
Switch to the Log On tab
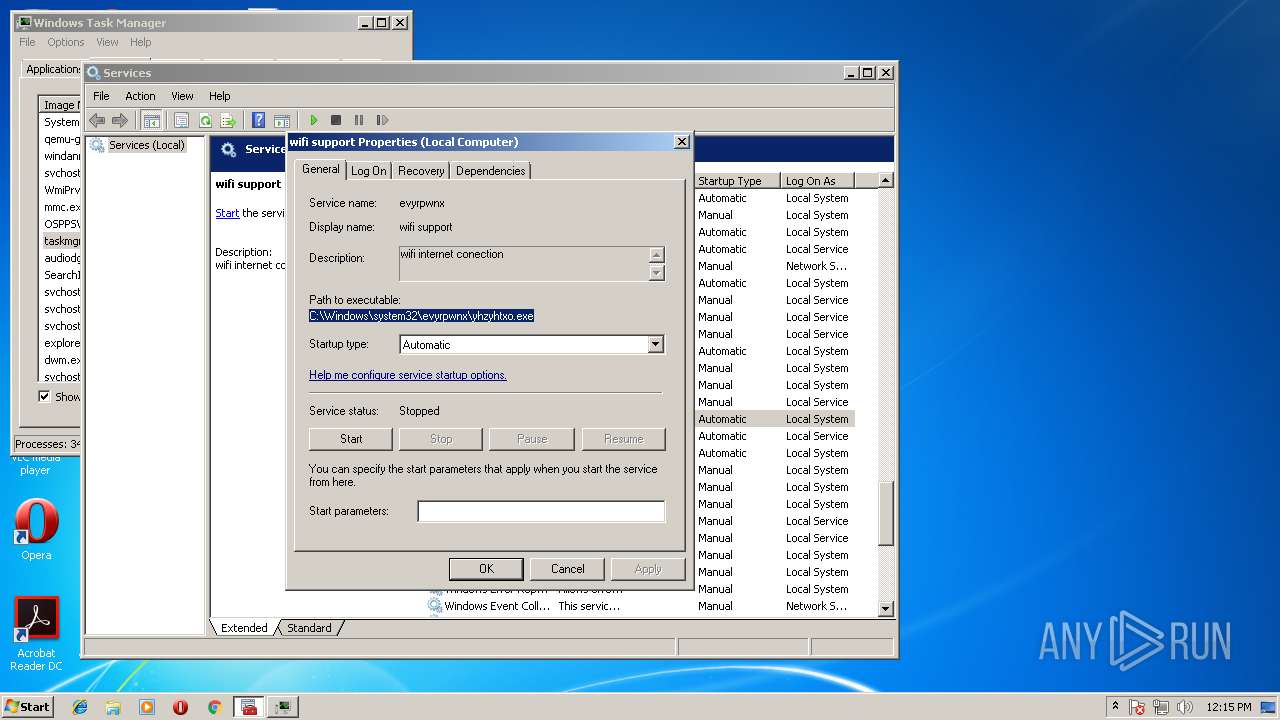click(x=368, y=171)
